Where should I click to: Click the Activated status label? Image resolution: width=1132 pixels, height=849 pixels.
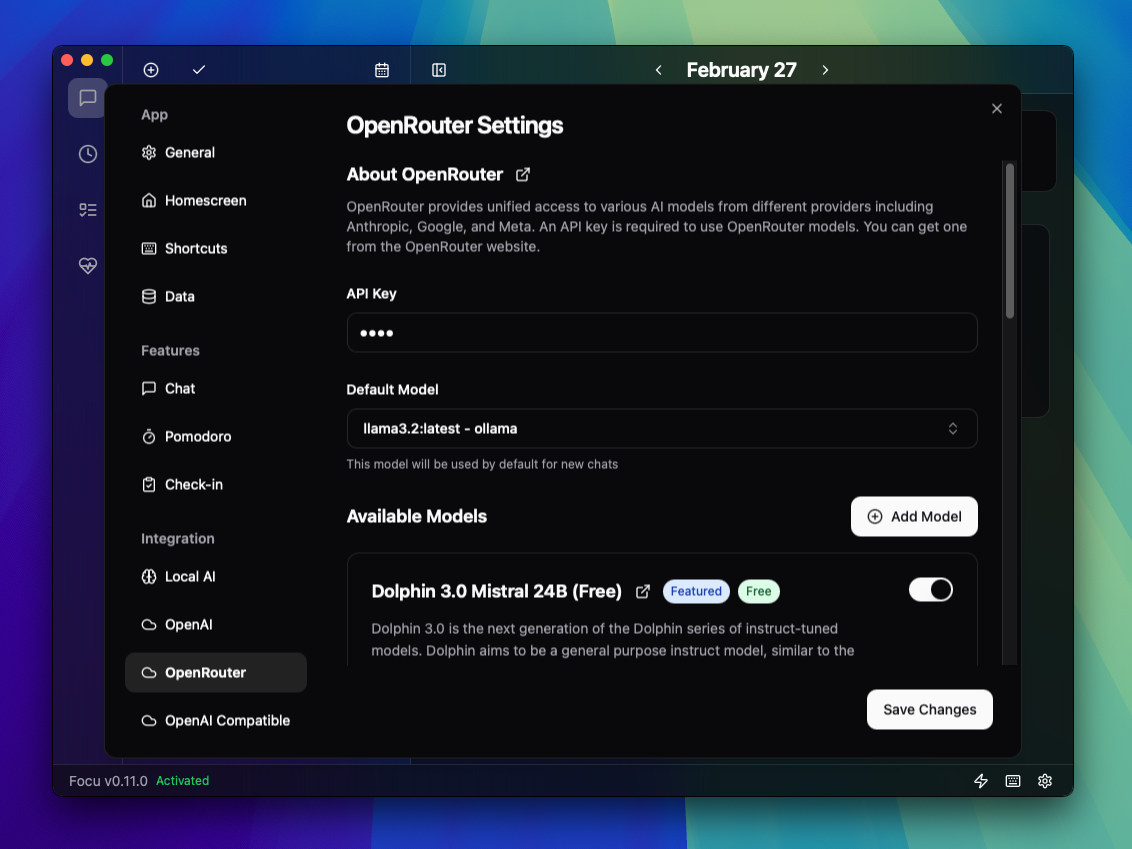pyautogui.click(x=183, y=780)
